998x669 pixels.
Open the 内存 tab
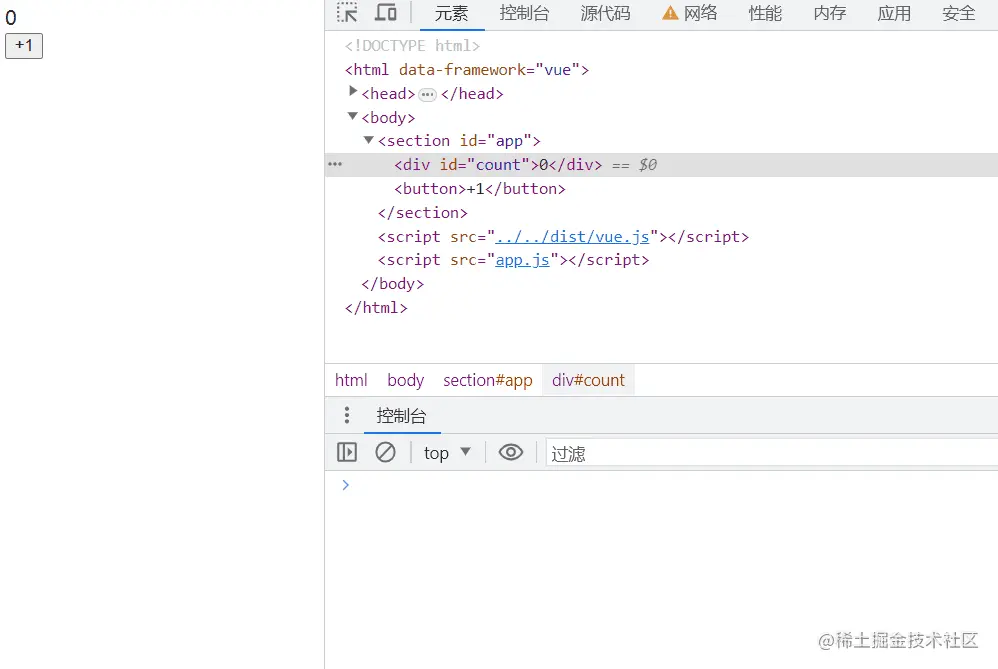[829, 13]
